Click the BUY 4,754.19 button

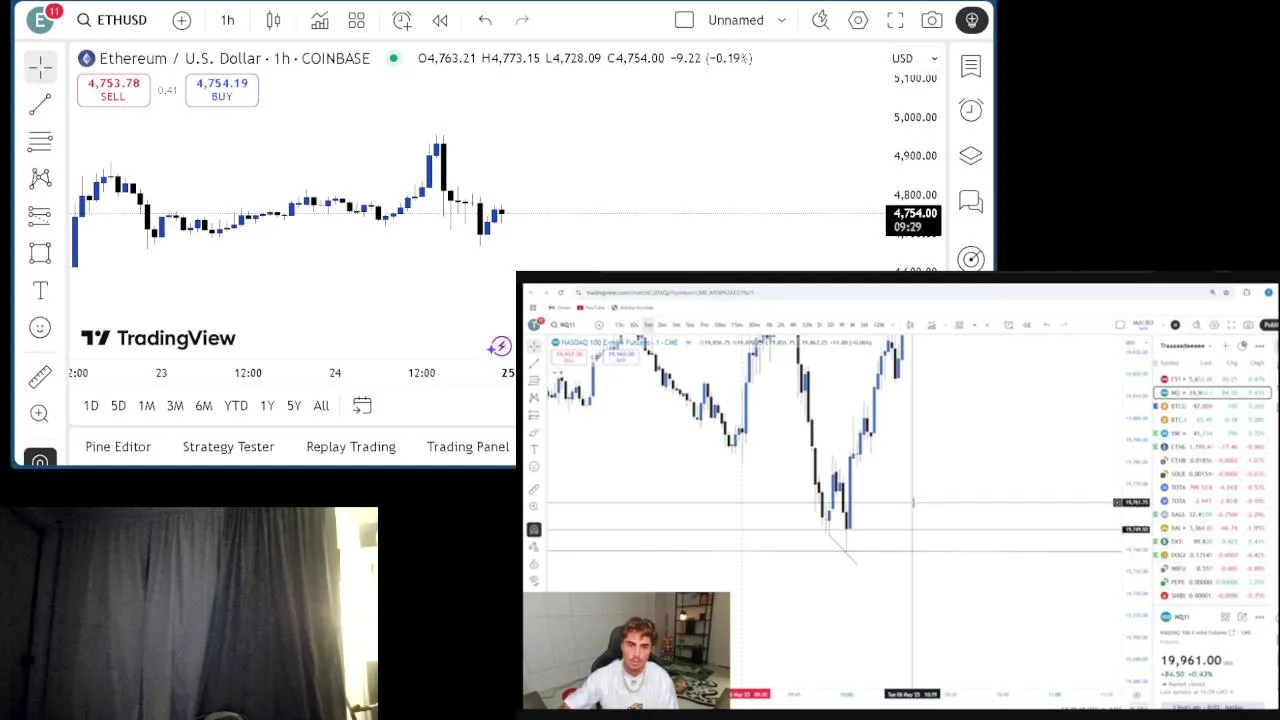(x=222, y=90)
